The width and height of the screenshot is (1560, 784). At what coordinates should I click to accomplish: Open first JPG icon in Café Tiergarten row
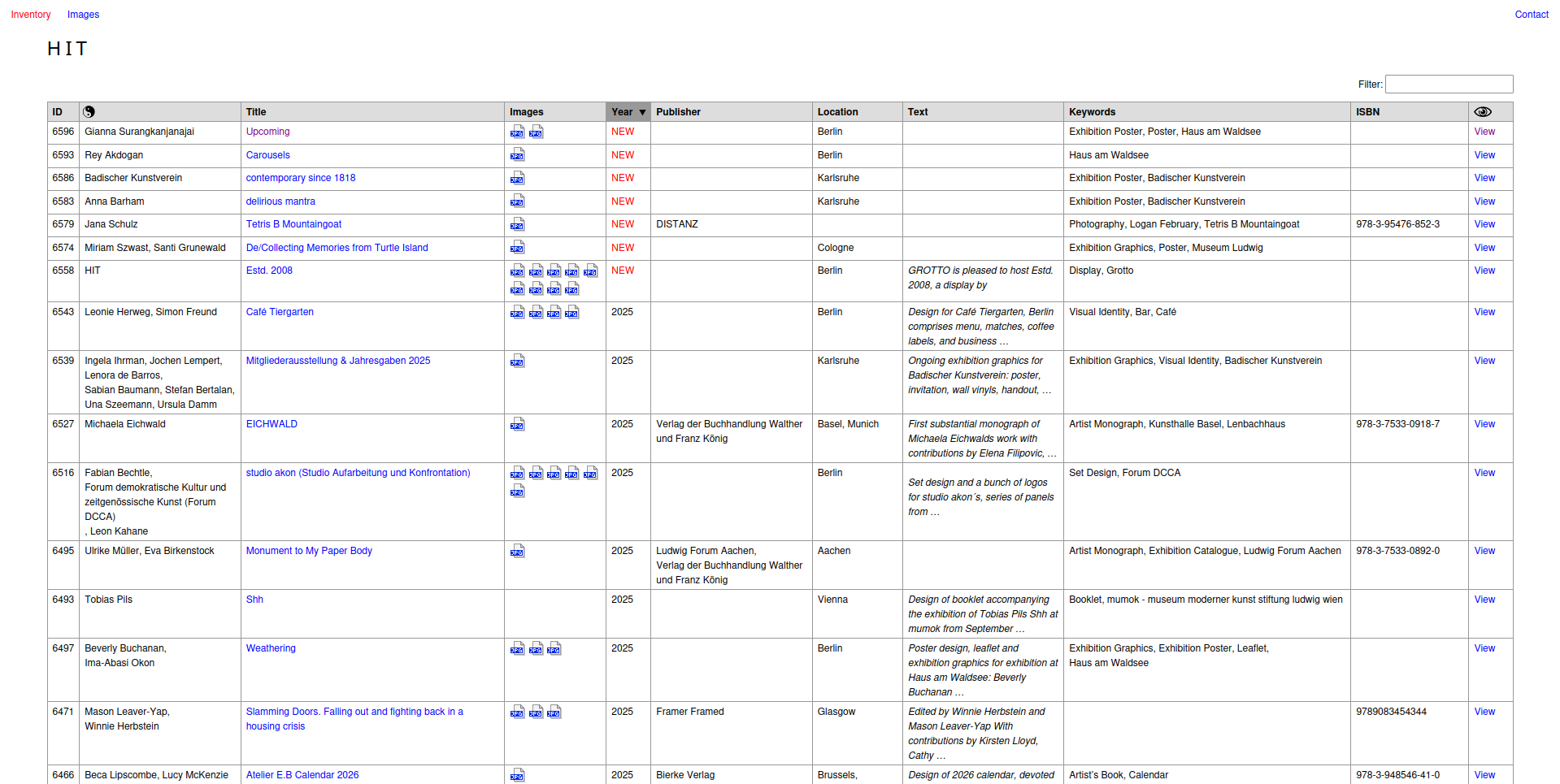point(517,312)
